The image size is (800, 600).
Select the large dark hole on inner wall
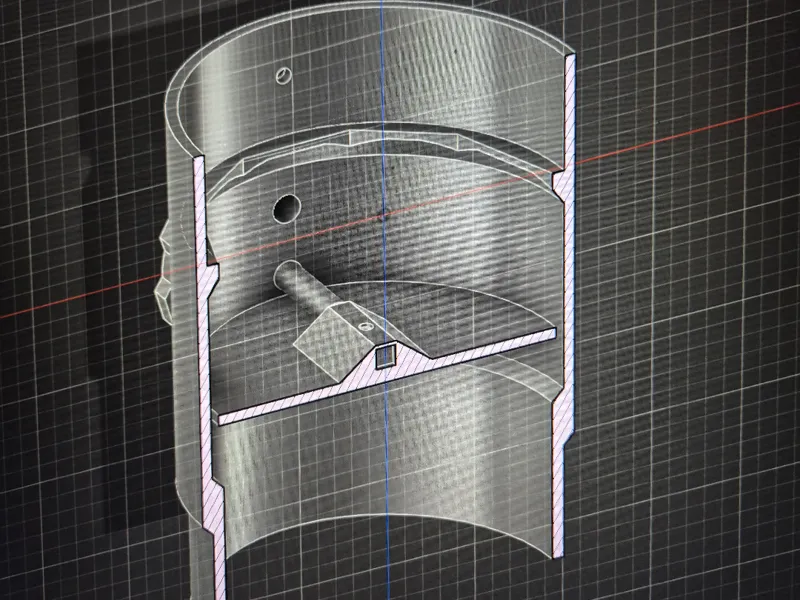[x=287, y=208]
